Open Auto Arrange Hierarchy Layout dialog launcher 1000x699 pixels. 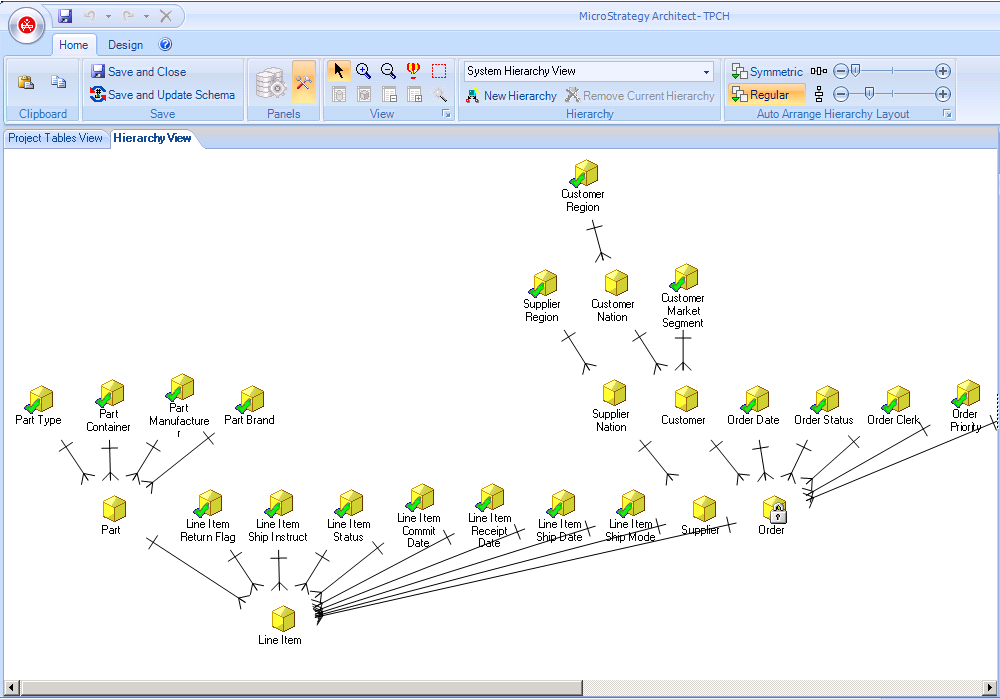(x=947, y=114)
